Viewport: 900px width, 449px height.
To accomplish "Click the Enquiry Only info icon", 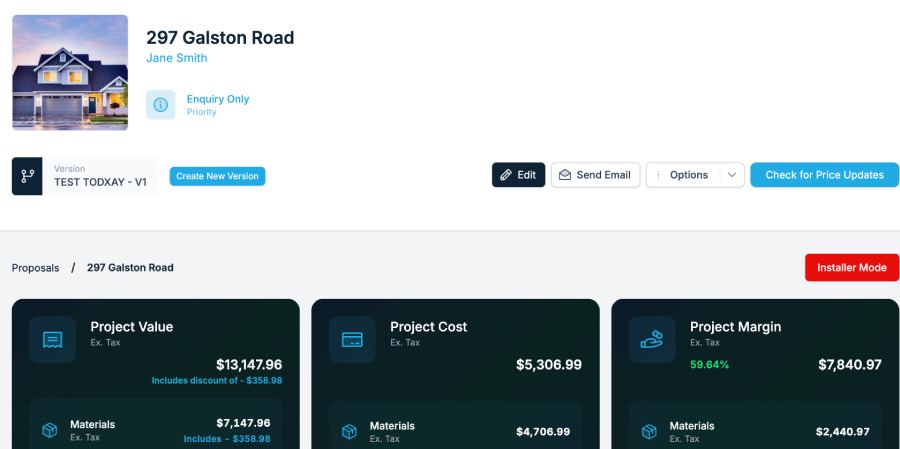I will click(x=160, y=105).
